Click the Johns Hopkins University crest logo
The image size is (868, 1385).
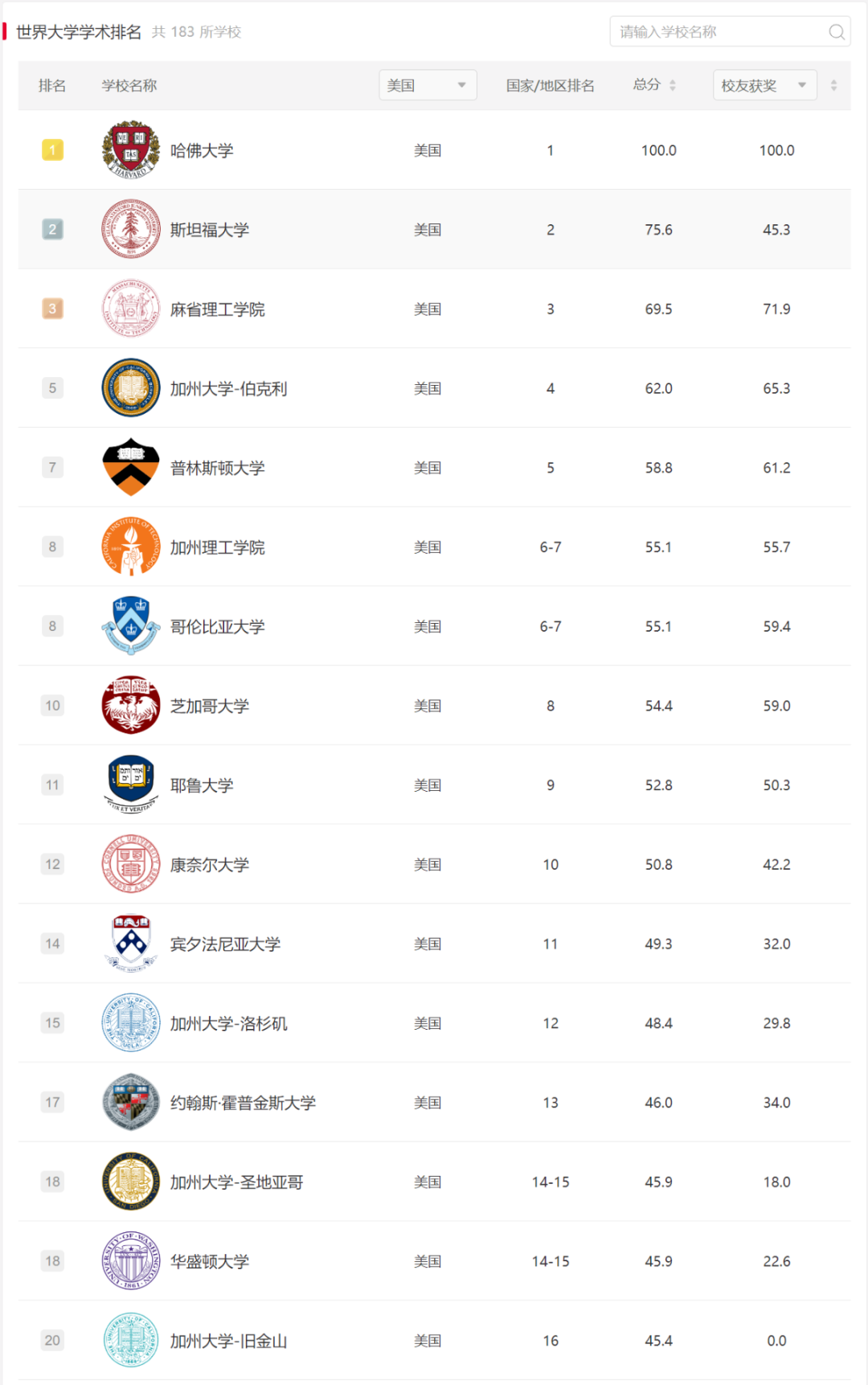point(131,1102)
